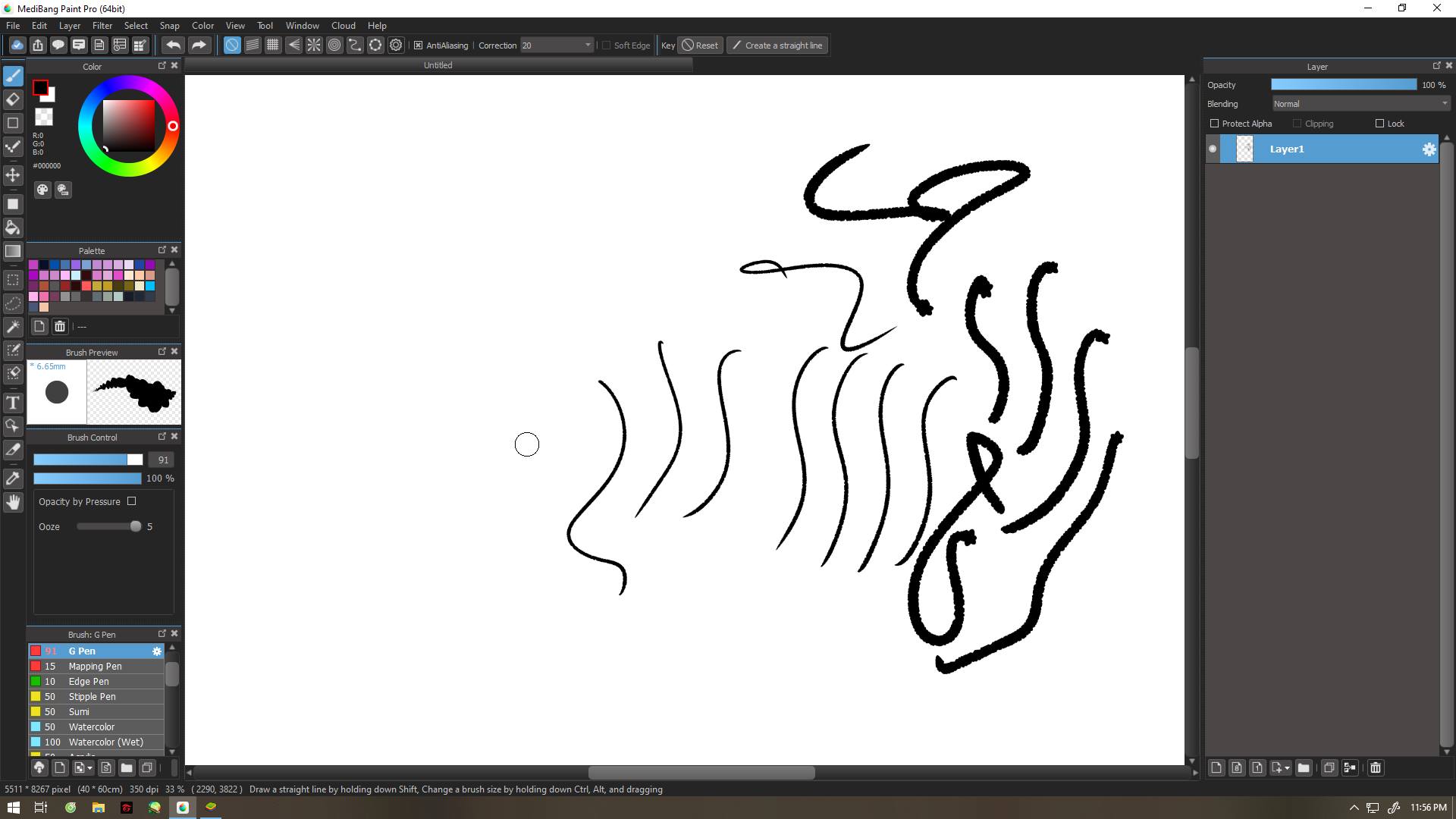Open the Layer menu
The width and height of the screenshot is (1456, 819).
click(x=70, y=25)
